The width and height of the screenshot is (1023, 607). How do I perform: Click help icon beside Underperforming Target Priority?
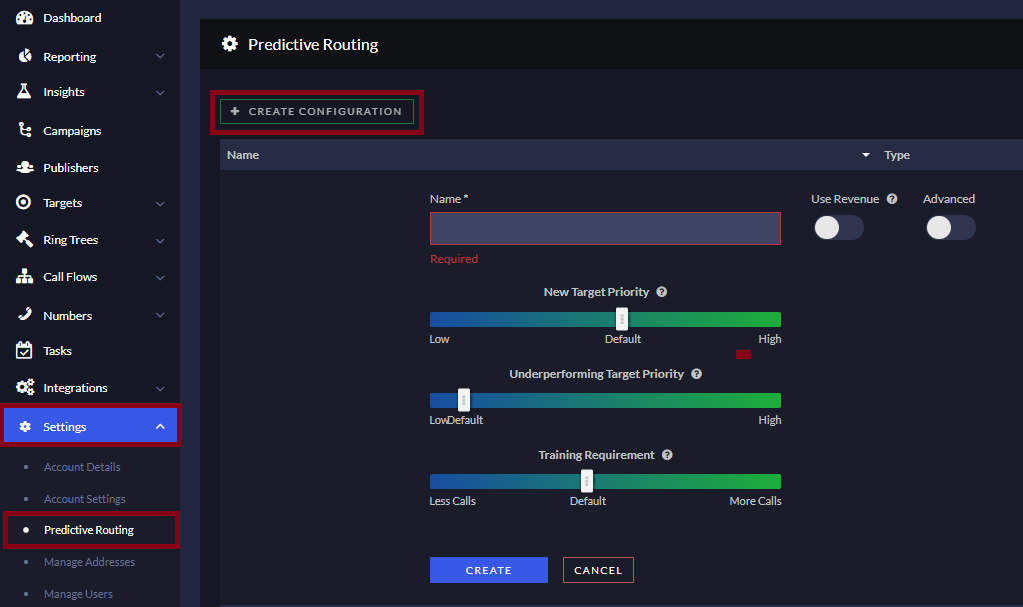tap(696, 374)
